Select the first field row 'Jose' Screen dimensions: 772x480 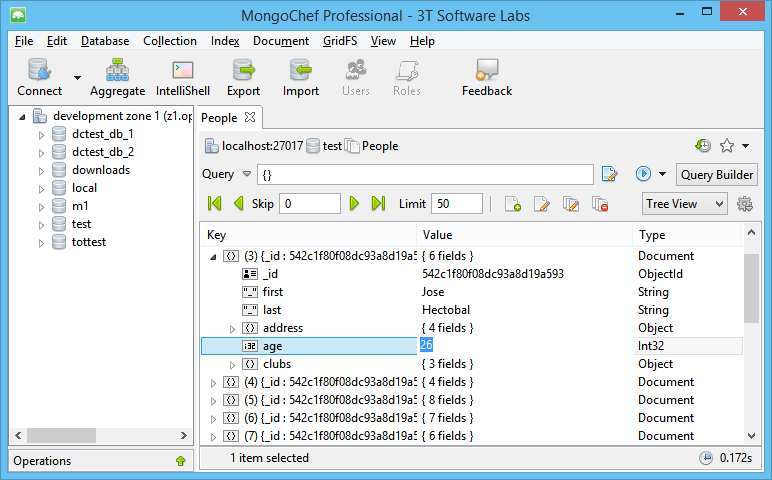tap(471, 292)
